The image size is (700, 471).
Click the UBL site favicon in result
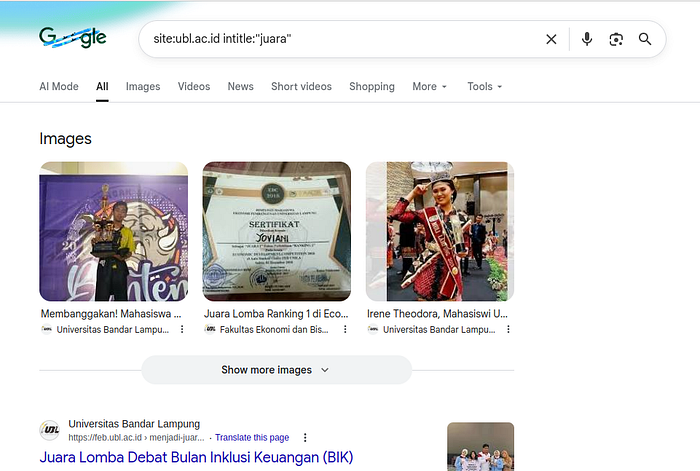50,430
